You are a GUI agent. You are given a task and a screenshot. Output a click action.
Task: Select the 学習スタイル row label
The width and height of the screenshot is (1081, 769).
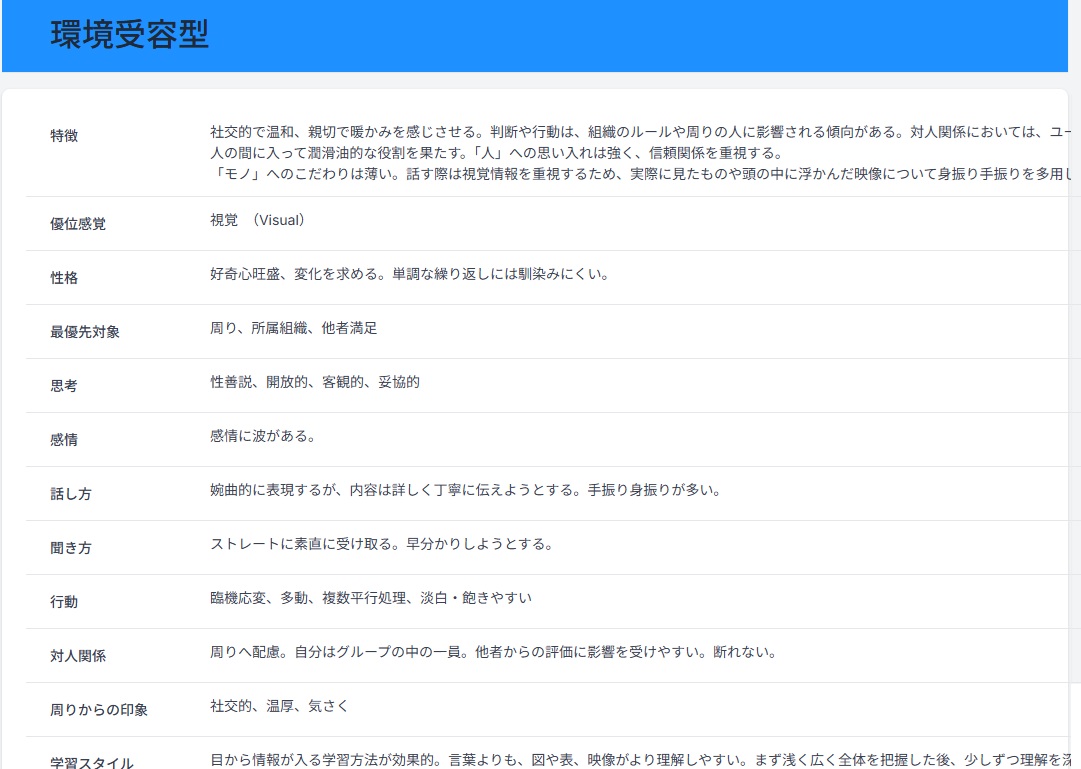tap(92, 763)
